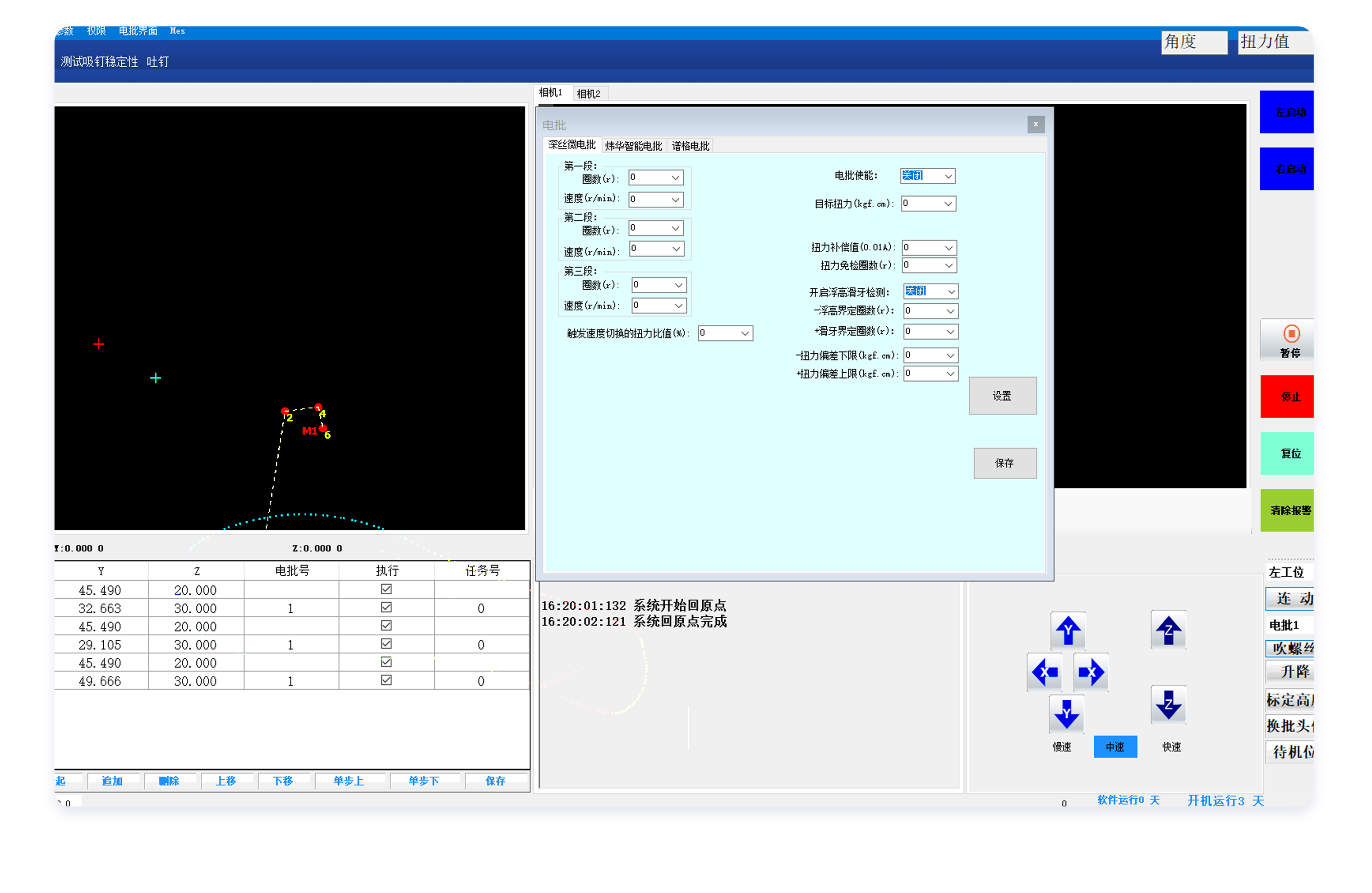Image resolution: width=1372 pixels, height=893 pixels.
Task: Toggle 执行 checkbox for row Y 49.666
Action: [386, 680]
